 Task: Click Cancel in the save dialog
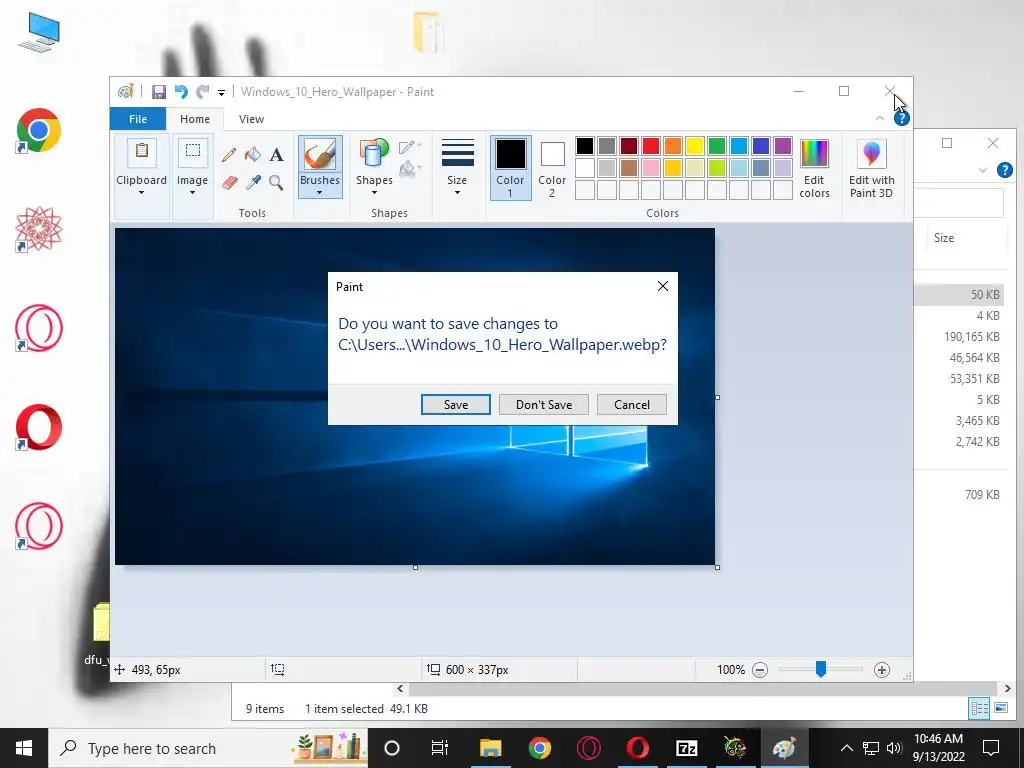(632, 404)
